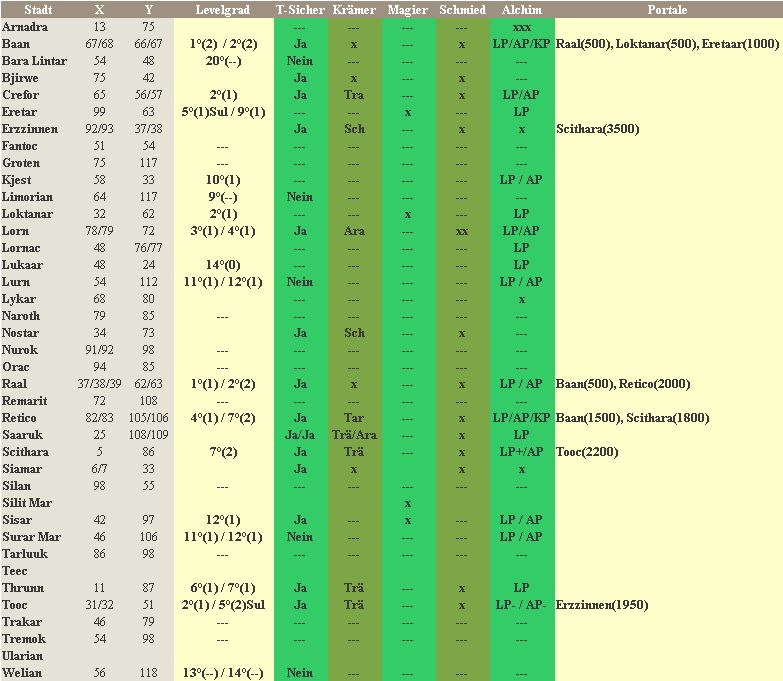Image resolution: width=783 pixels, height=681 pixels.
Task: Click the Schmied column header
Action: 462,9
